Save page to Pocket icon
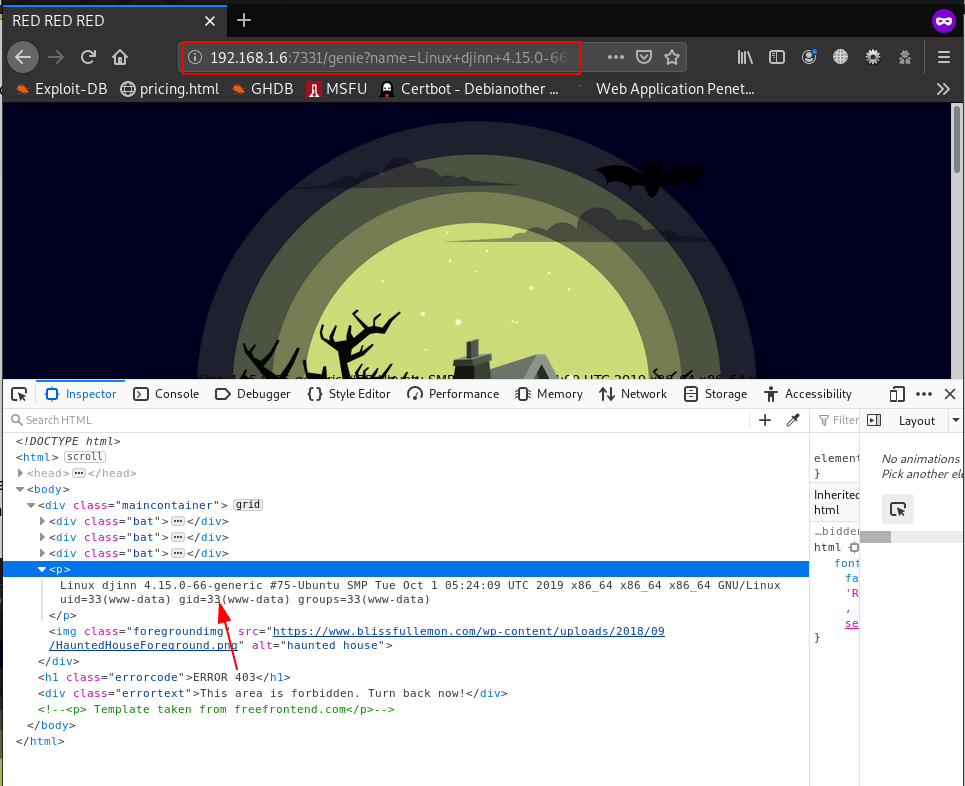Image resolution: width=965 pixels, height=786 pixels. pyautogui.click(x=644, y=57)
